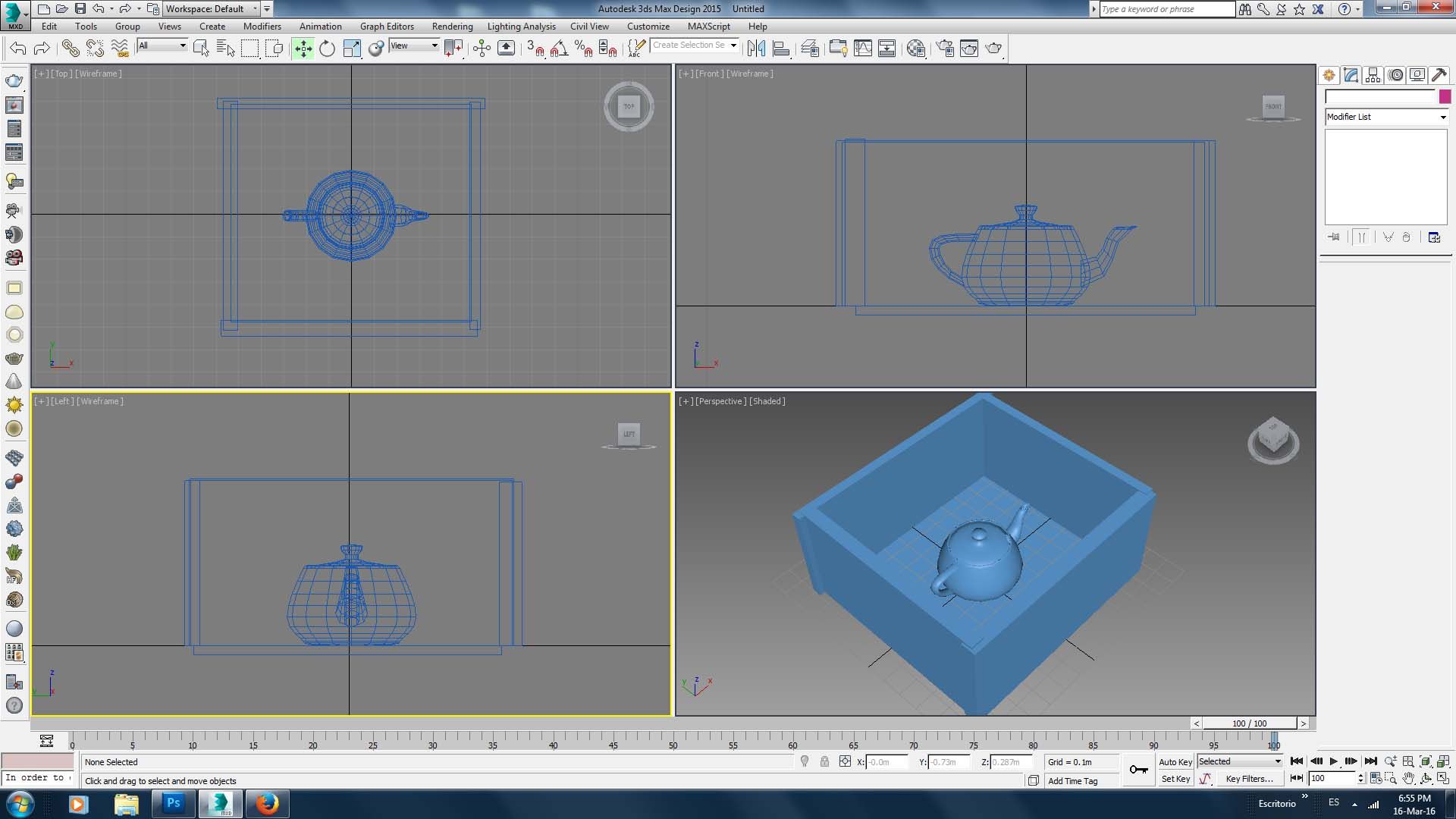
Task: Open the Material Editor
Action: pyautogui.click(x=916, y=49)
